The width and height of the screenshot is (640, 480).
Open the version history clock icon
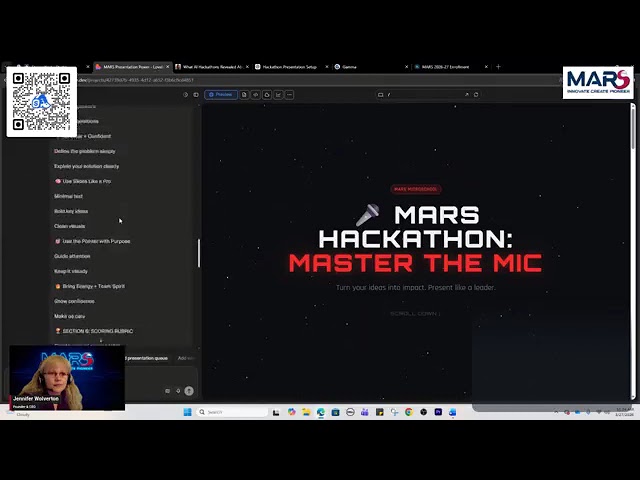tap(185, 95)
